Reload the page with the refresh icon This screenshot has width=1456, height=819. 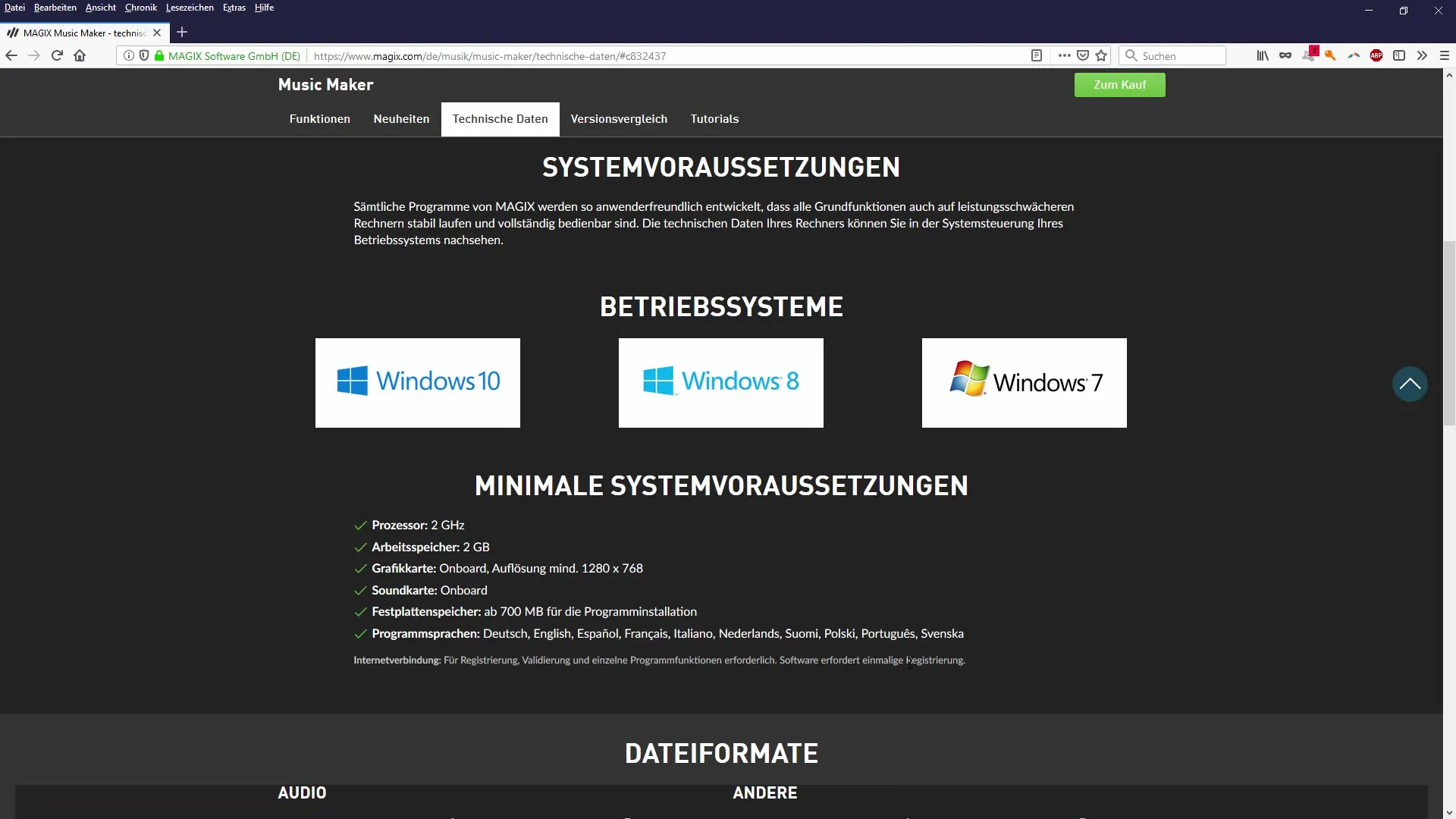[x=57, y=55]
